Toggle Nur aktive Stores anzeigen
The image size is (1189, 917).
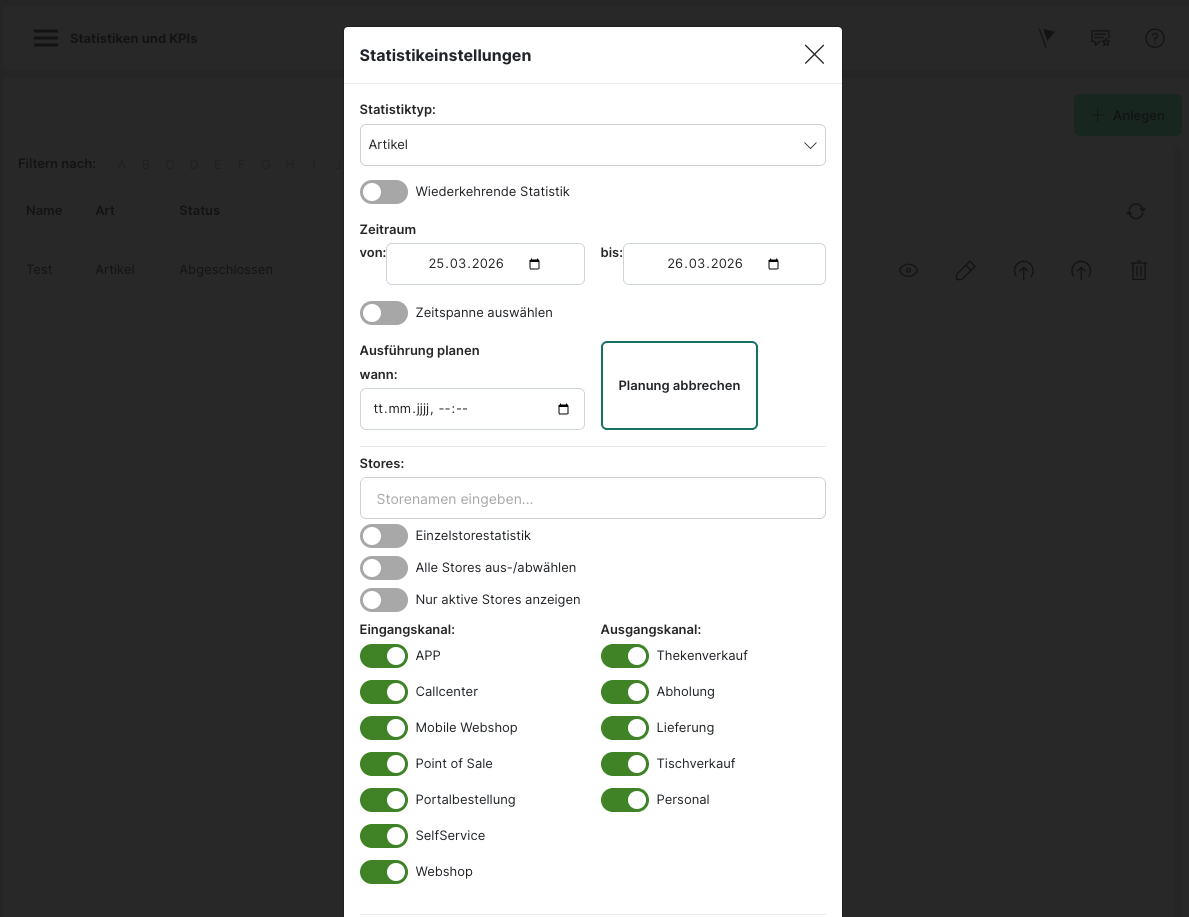click(x=384, y=600)
